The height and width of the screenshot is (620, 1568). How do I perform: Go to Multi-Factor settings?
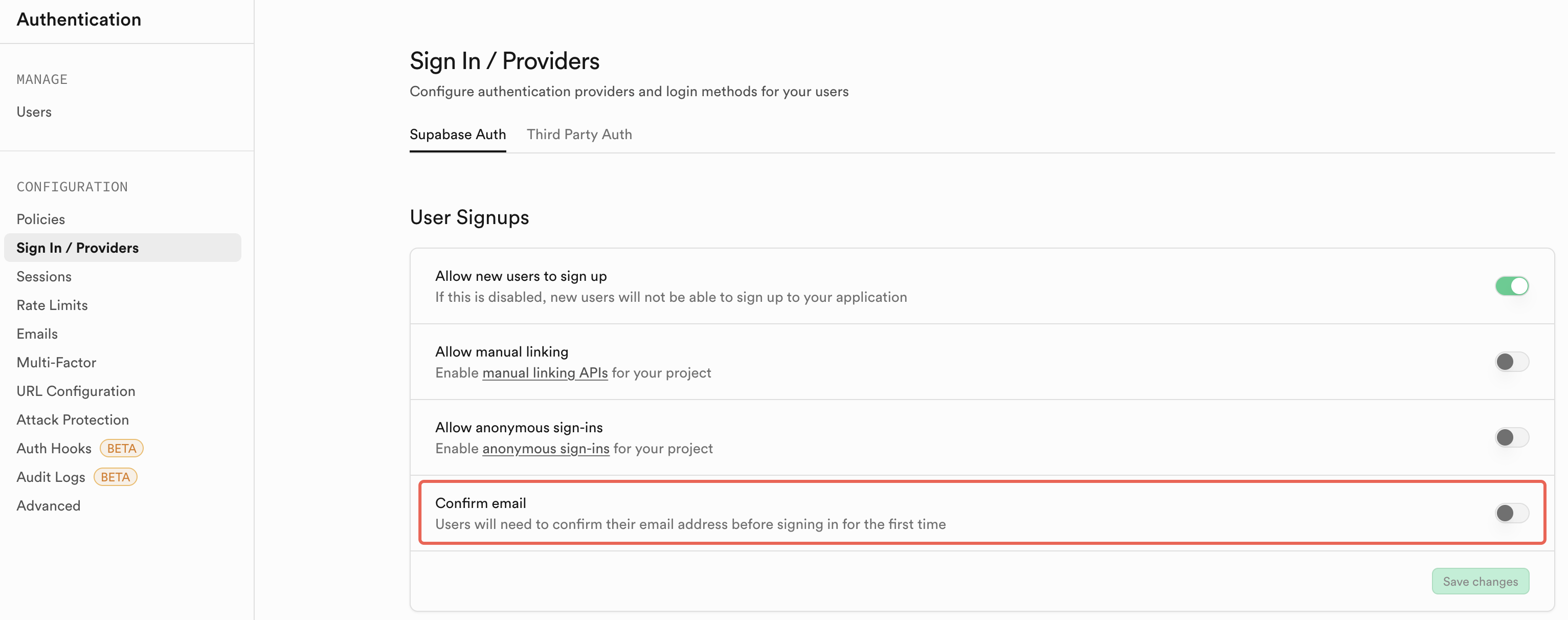pos(57,362)
